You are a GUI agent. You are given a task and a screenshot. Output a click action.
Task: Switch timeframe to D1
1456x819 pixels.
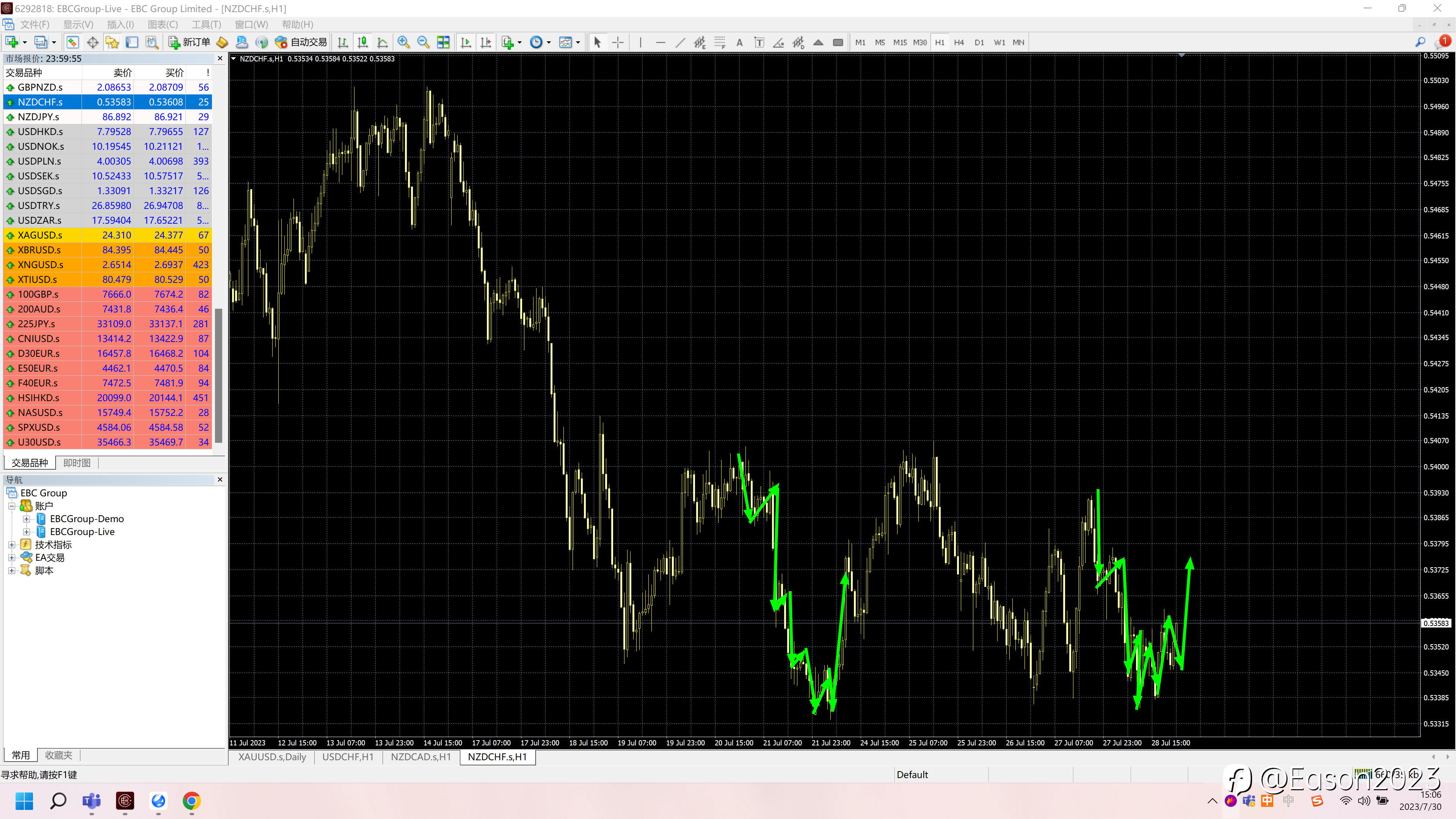point(979,42)
